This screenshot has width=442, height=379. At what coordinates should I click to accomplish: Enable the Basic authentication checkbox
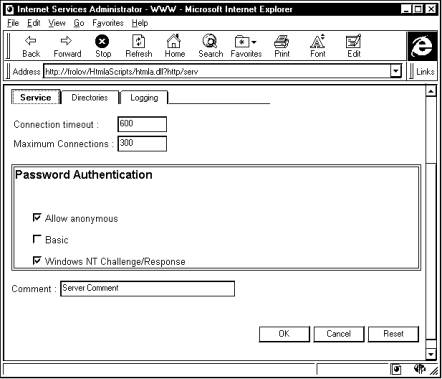click(37, 239)
